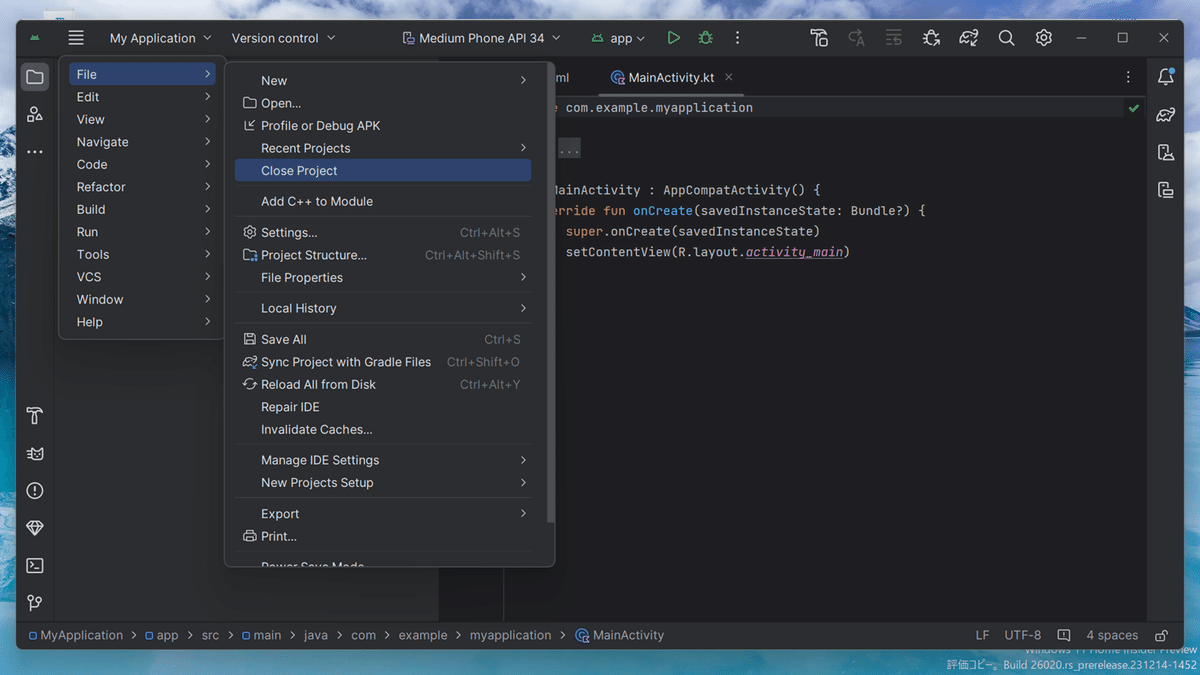This screenshot has width=1200, height=675.
Task: Open the three-dot more actions menu beside Debug
Action: pos(738,38)
